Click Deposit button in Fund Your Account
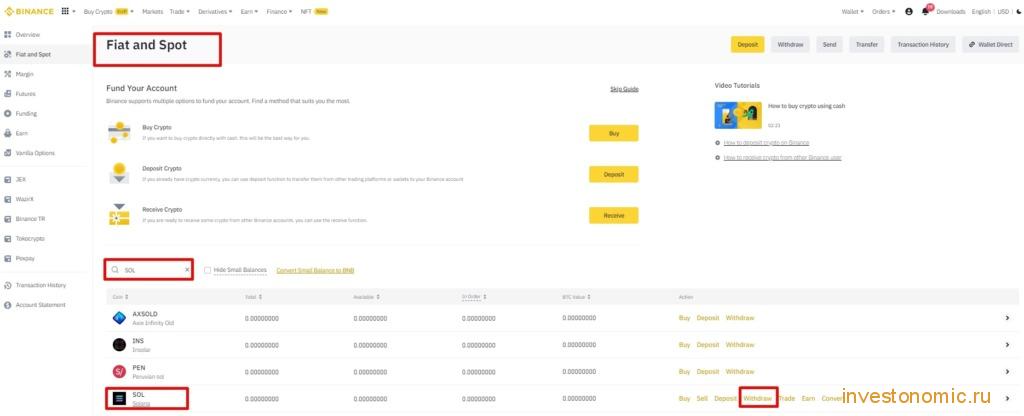Viewport: 1024px width, 416px height. click(613, 174)
